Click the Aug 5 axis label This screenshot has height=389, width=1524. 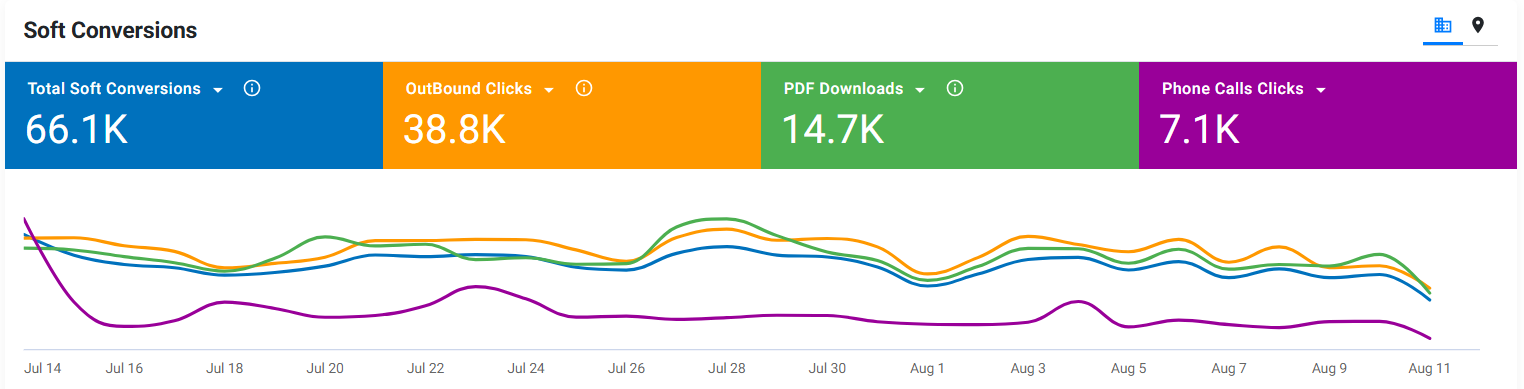coord(1129,368)
